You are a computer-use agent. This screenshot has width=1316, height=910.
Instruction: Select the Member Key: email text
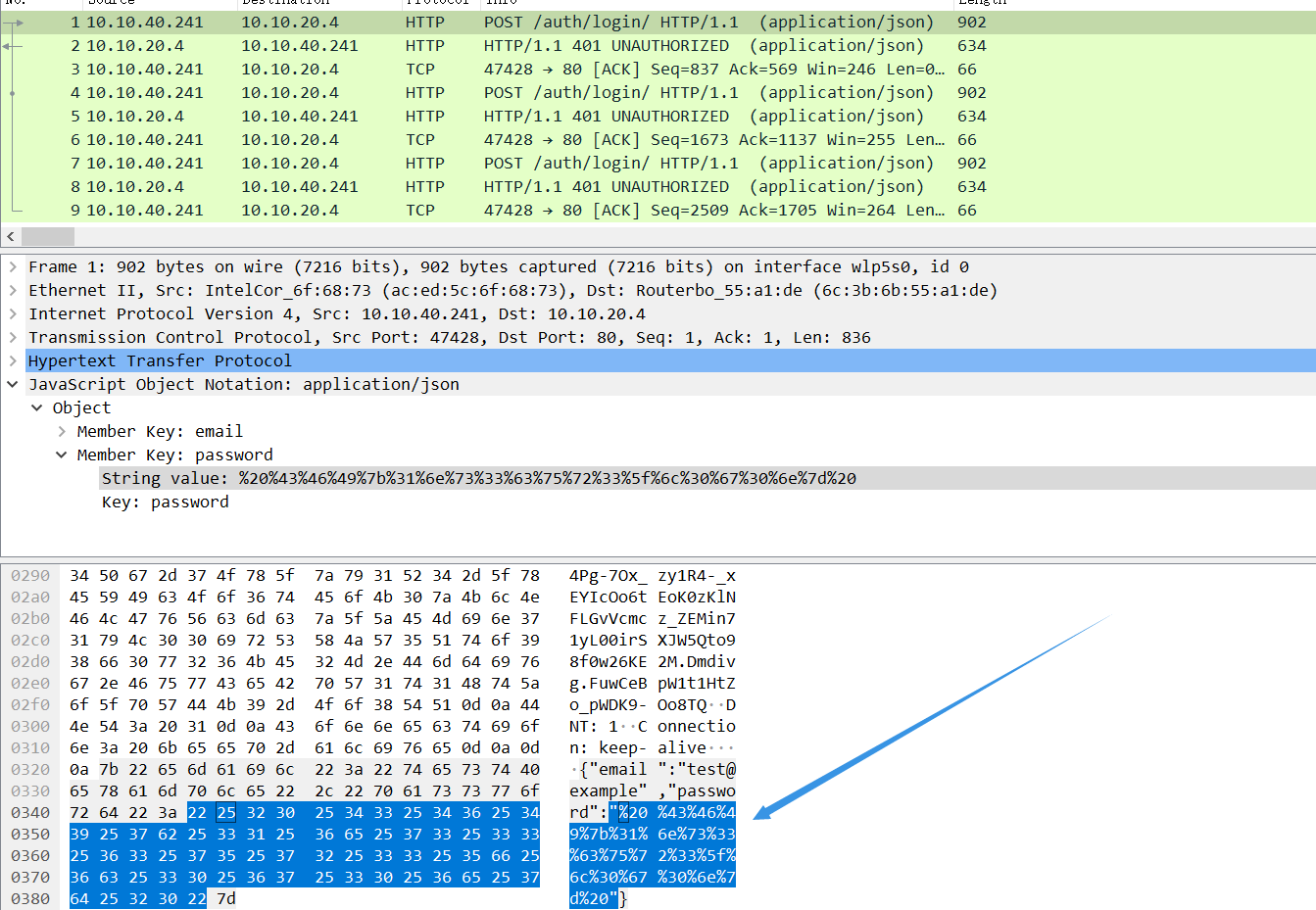tap(160, 431)
